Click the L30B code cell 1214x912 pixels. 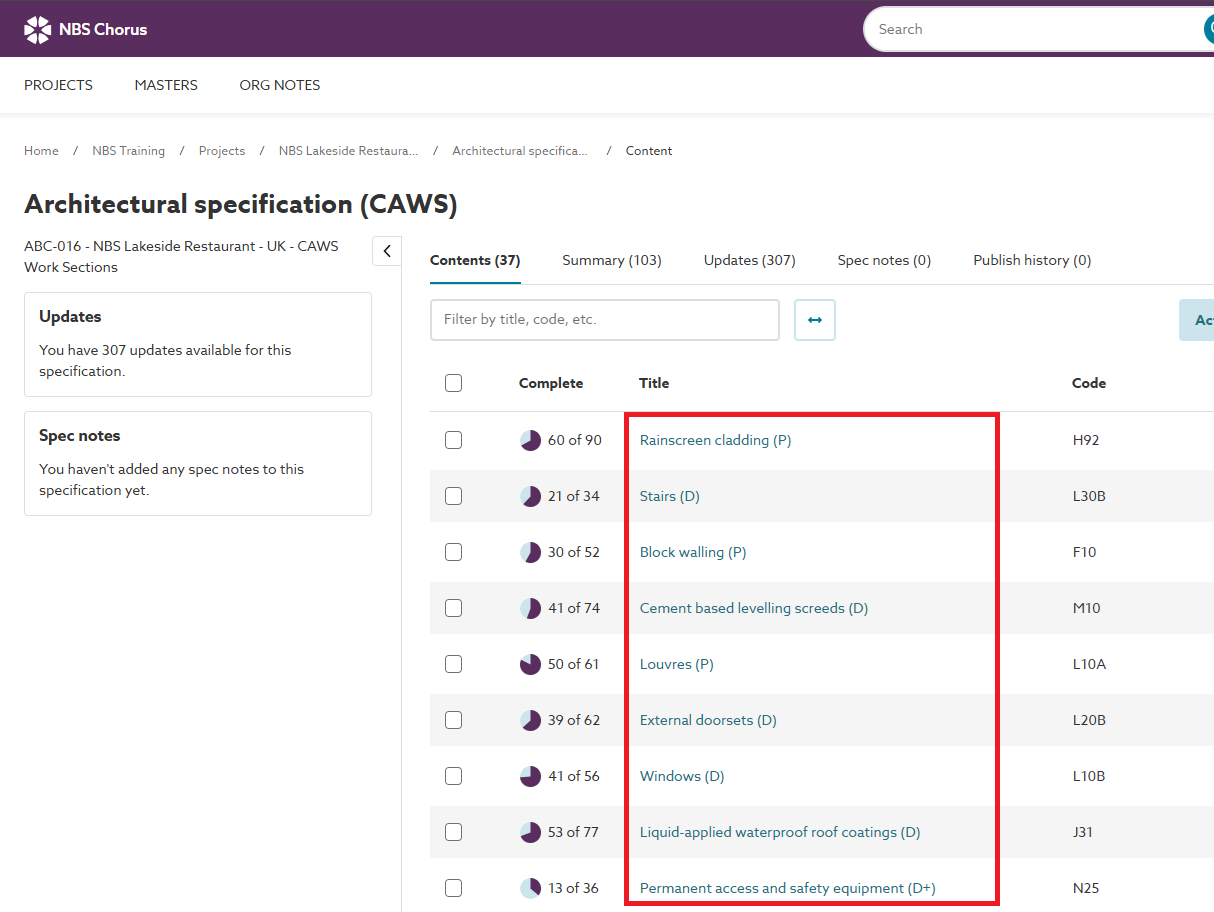(x=1089, y=496)
